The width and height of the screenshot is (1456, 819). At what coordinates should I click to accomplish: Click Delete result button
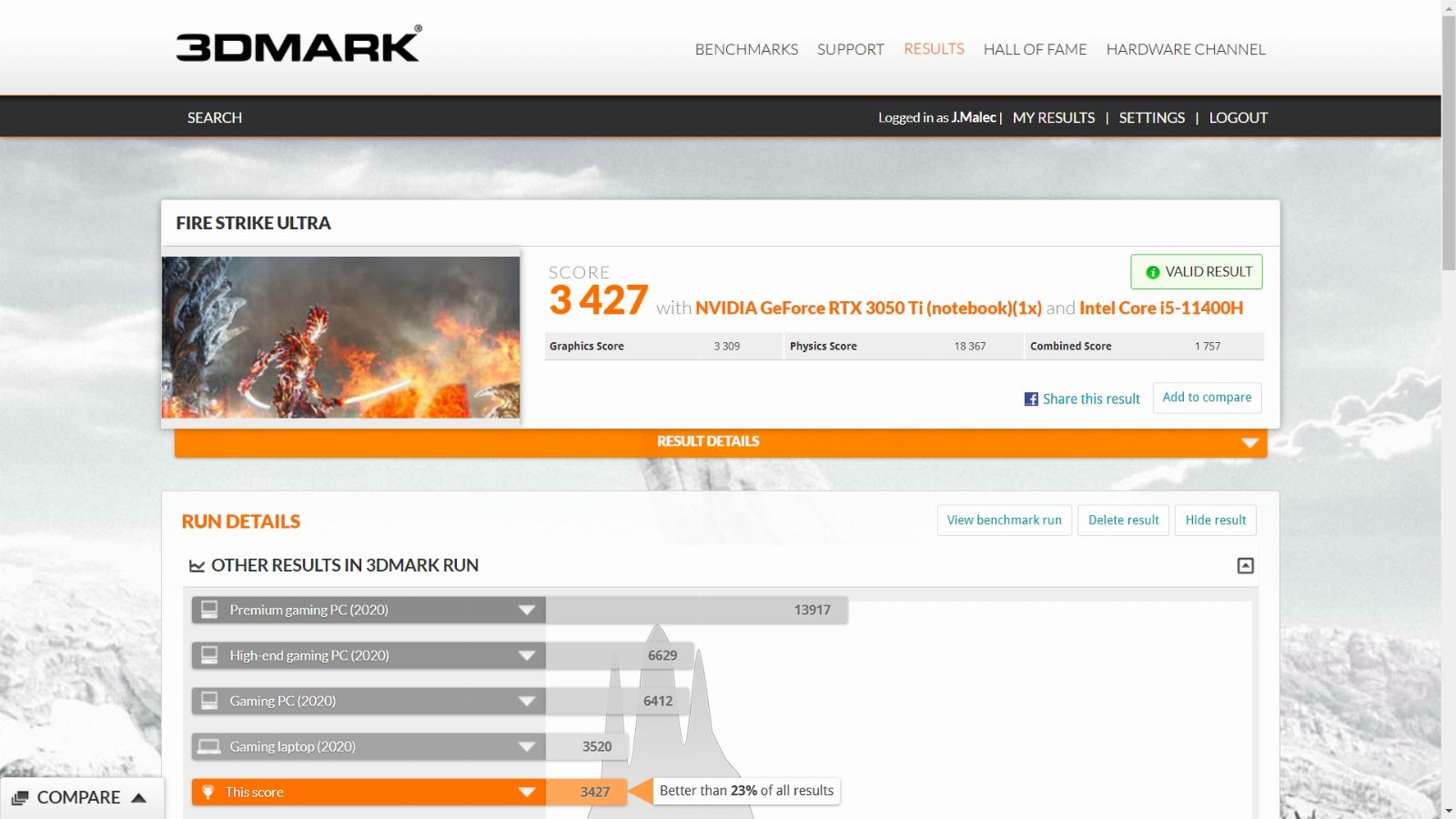point(1124,520)
